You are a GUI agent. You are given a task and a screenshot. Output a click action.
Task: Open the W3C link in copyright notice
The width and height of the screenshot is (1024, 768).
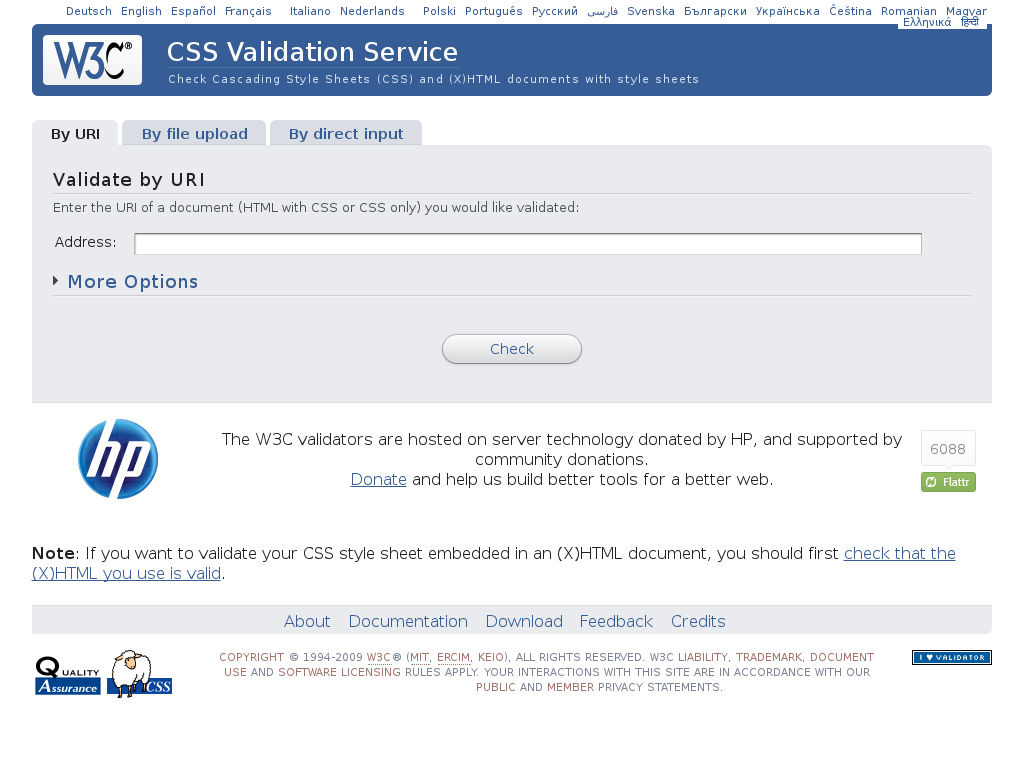pos(379,657)
